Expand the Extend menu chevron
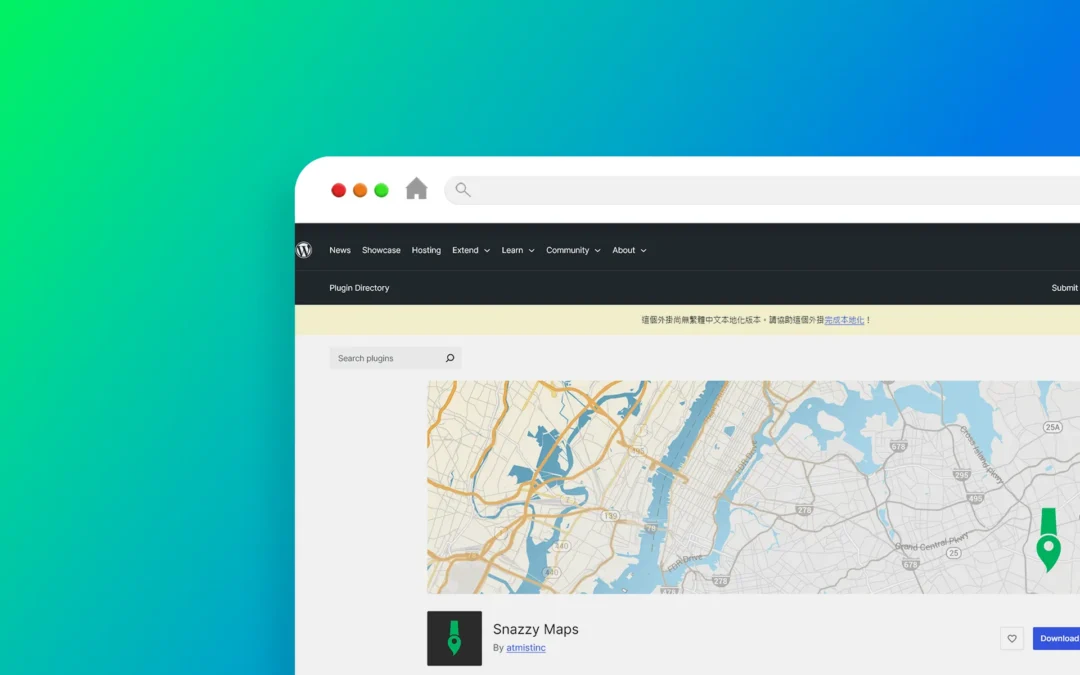The image size is (1080, 675). pyautogui.click(x=487, y=251)
